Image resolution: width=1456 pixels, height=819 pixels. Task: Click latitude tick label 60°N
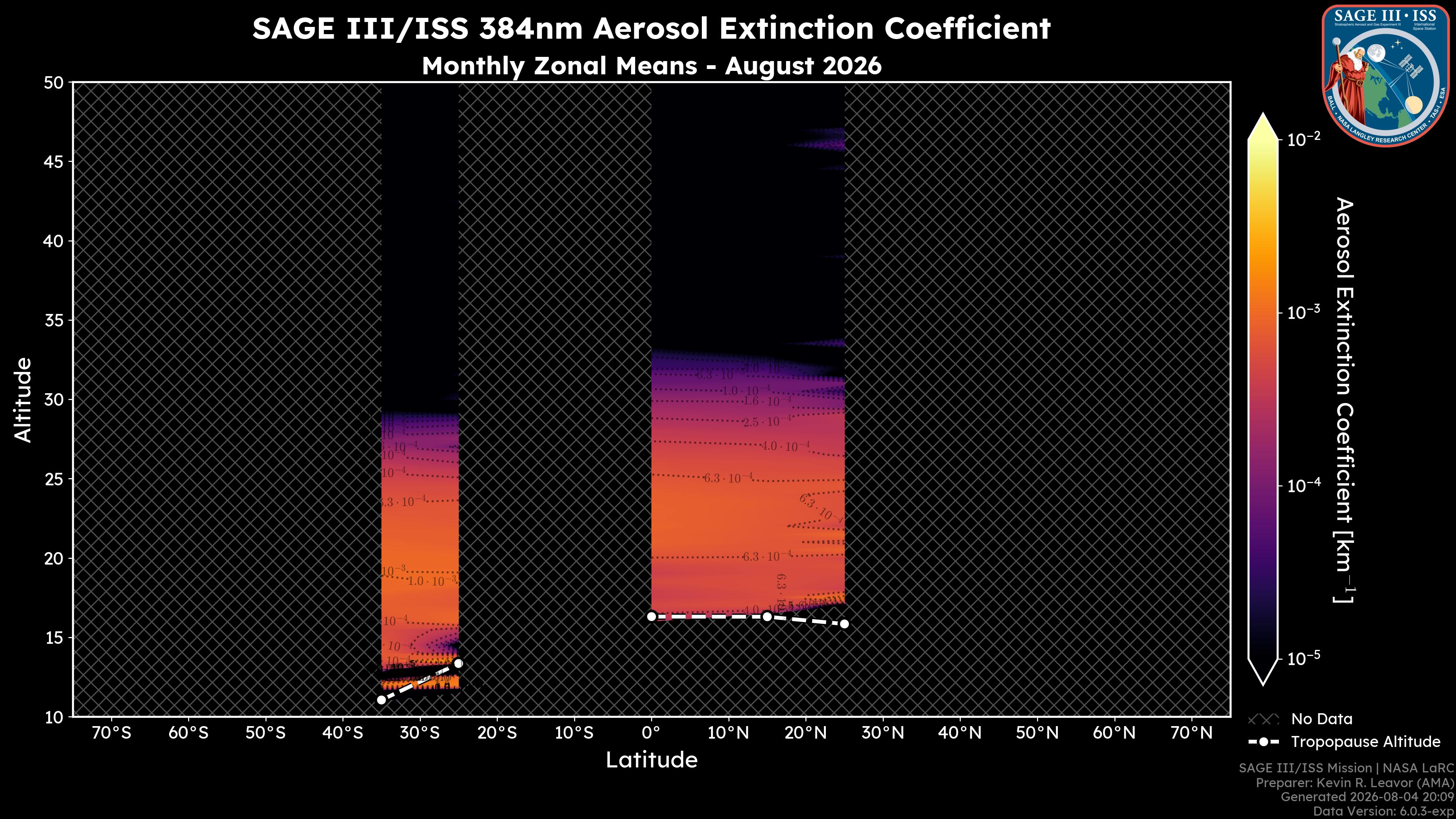click(1114, 733)
